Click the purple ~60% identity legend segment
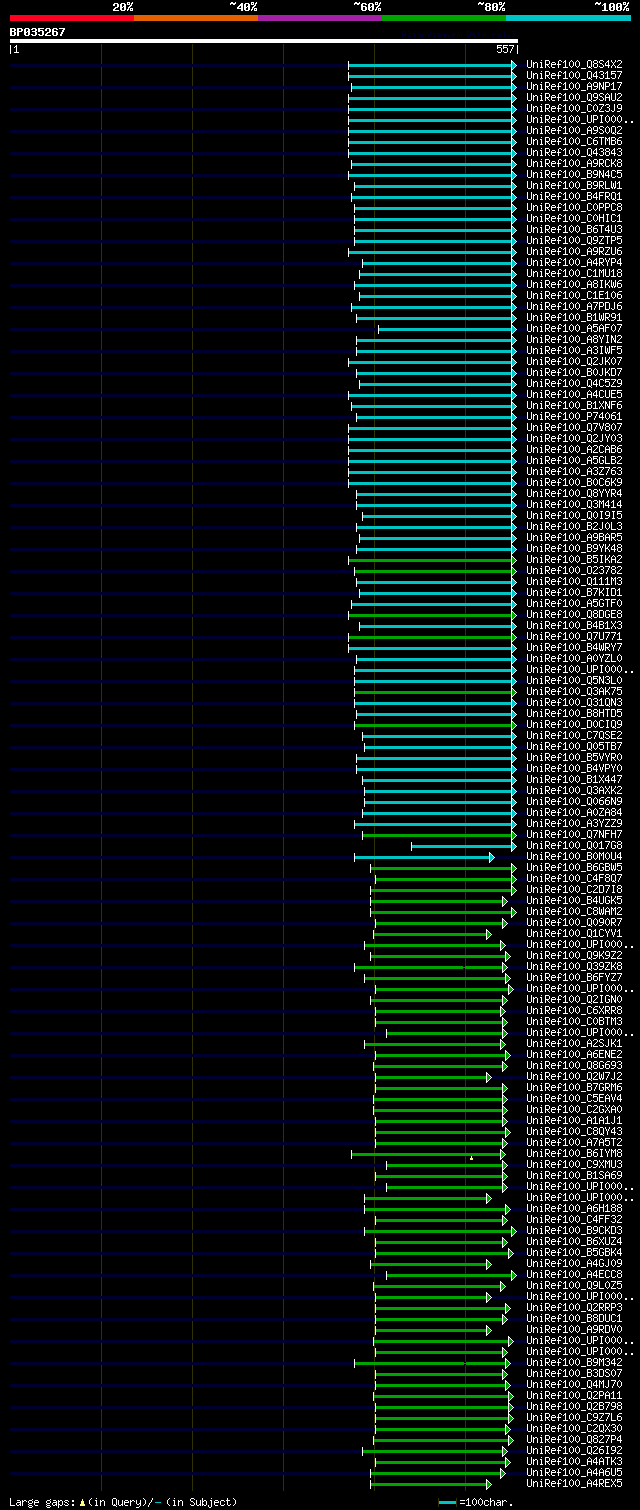This screenshot has width=640, height=1510. (319, 17)
